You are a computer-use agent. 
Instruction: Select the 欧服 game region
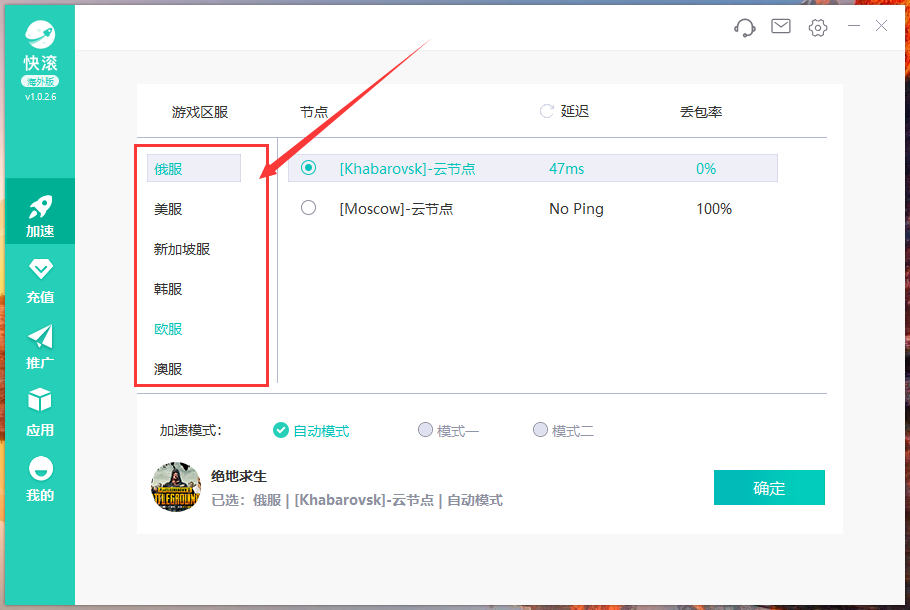[x=168, y=329]
